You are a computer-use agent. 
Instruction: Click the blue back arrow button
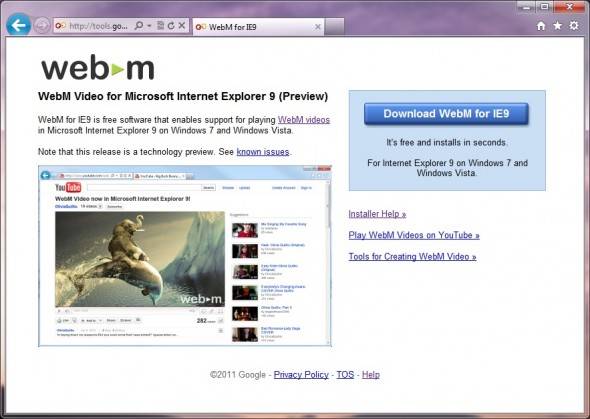tap(18, 25)
